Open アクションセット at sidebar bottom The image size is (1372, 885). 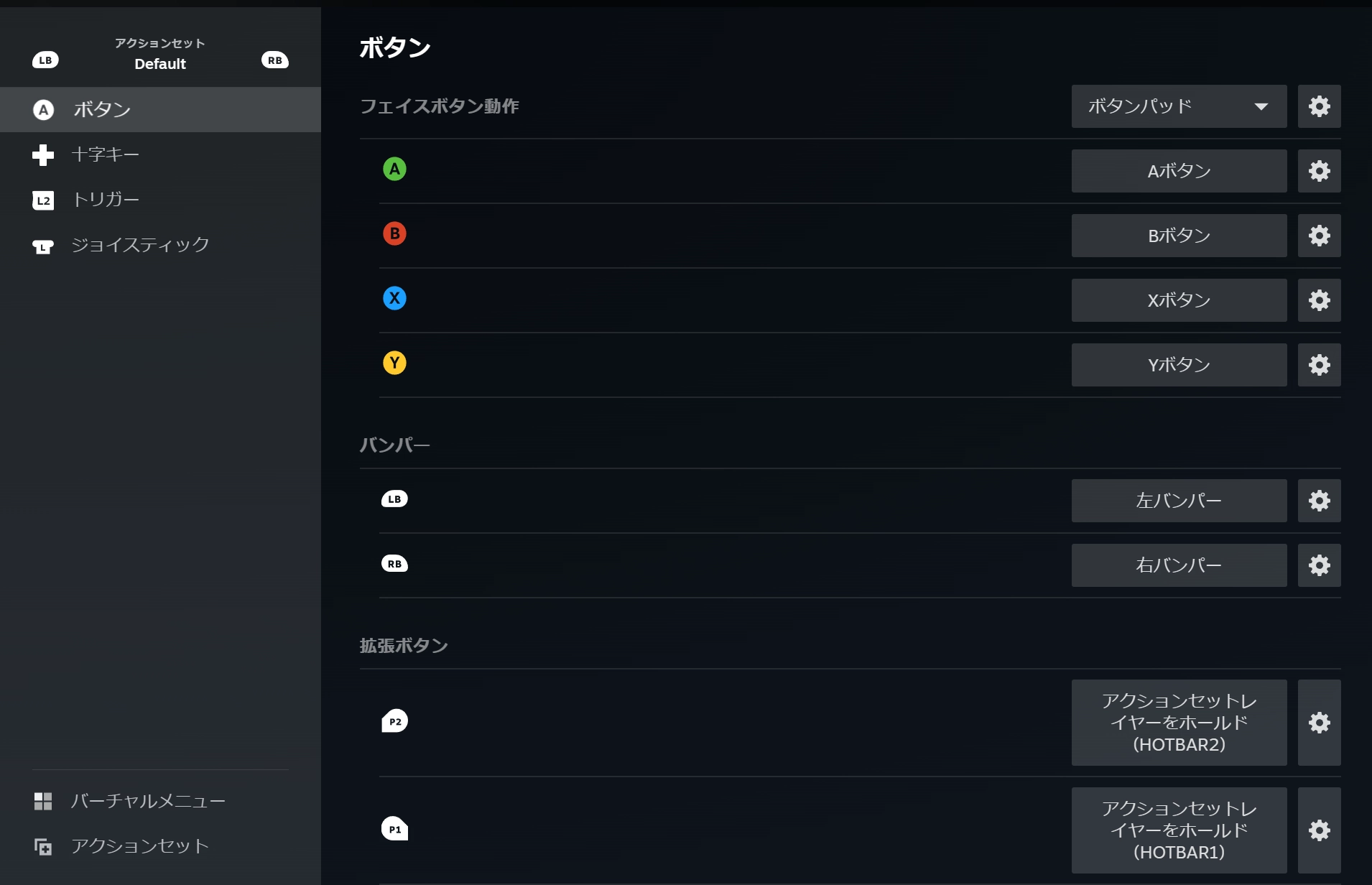[139, 846]
